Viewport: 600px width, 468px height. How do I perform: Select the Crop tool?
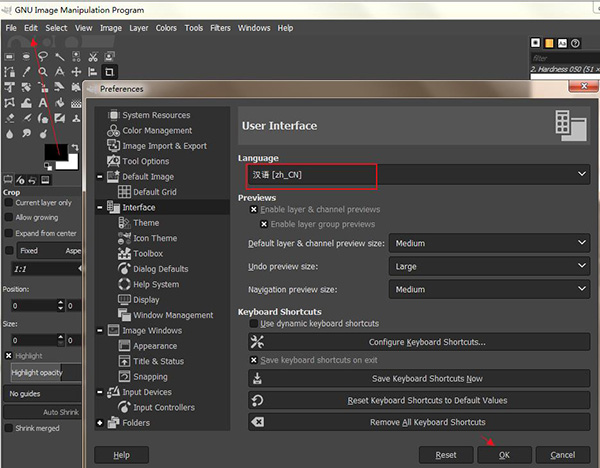click(109, 72)
